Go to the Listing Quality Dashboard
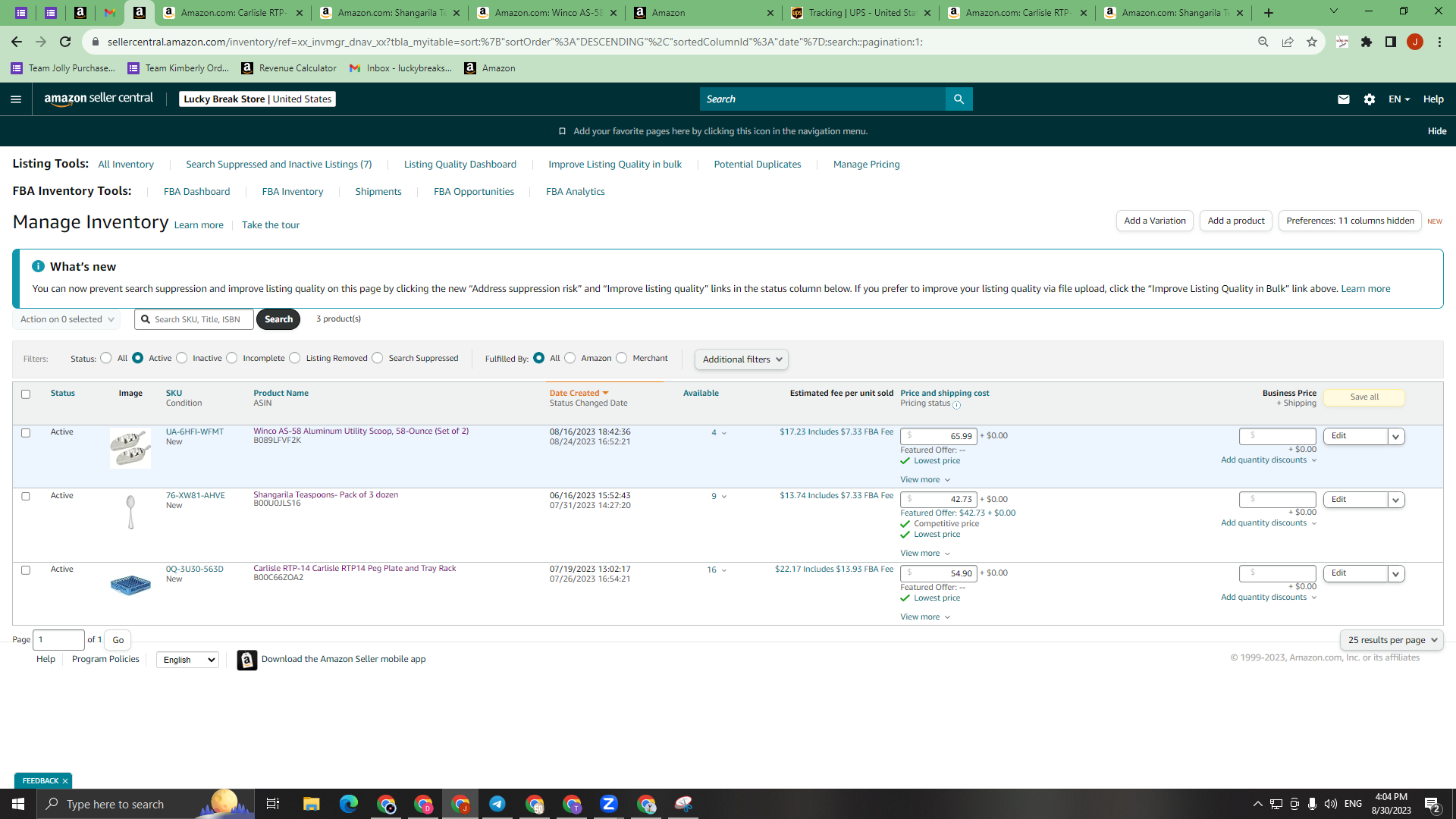Screen dimensions: 1456x819 pos(460,165)
